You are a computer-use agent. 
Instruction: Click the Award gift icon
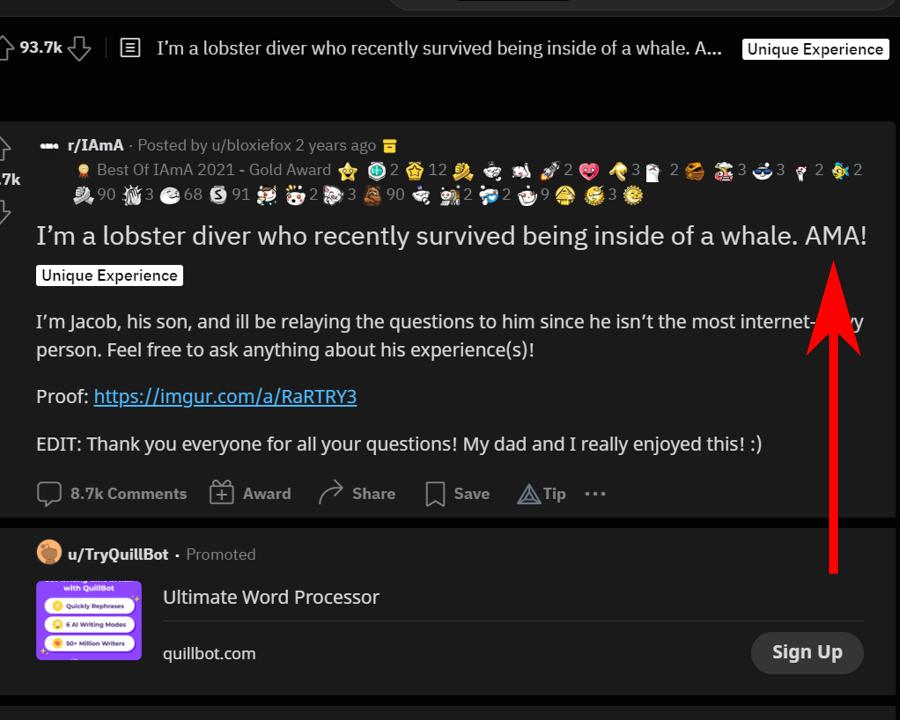pyautogui.click(x=222, y=492)
